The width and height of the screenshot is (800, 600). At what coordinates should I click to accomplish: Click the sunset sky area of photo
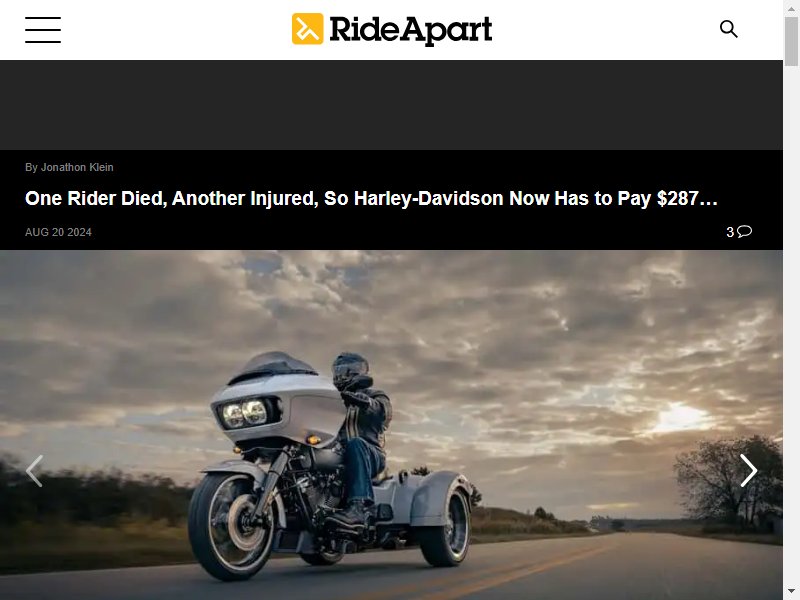[x=681, y=417]
